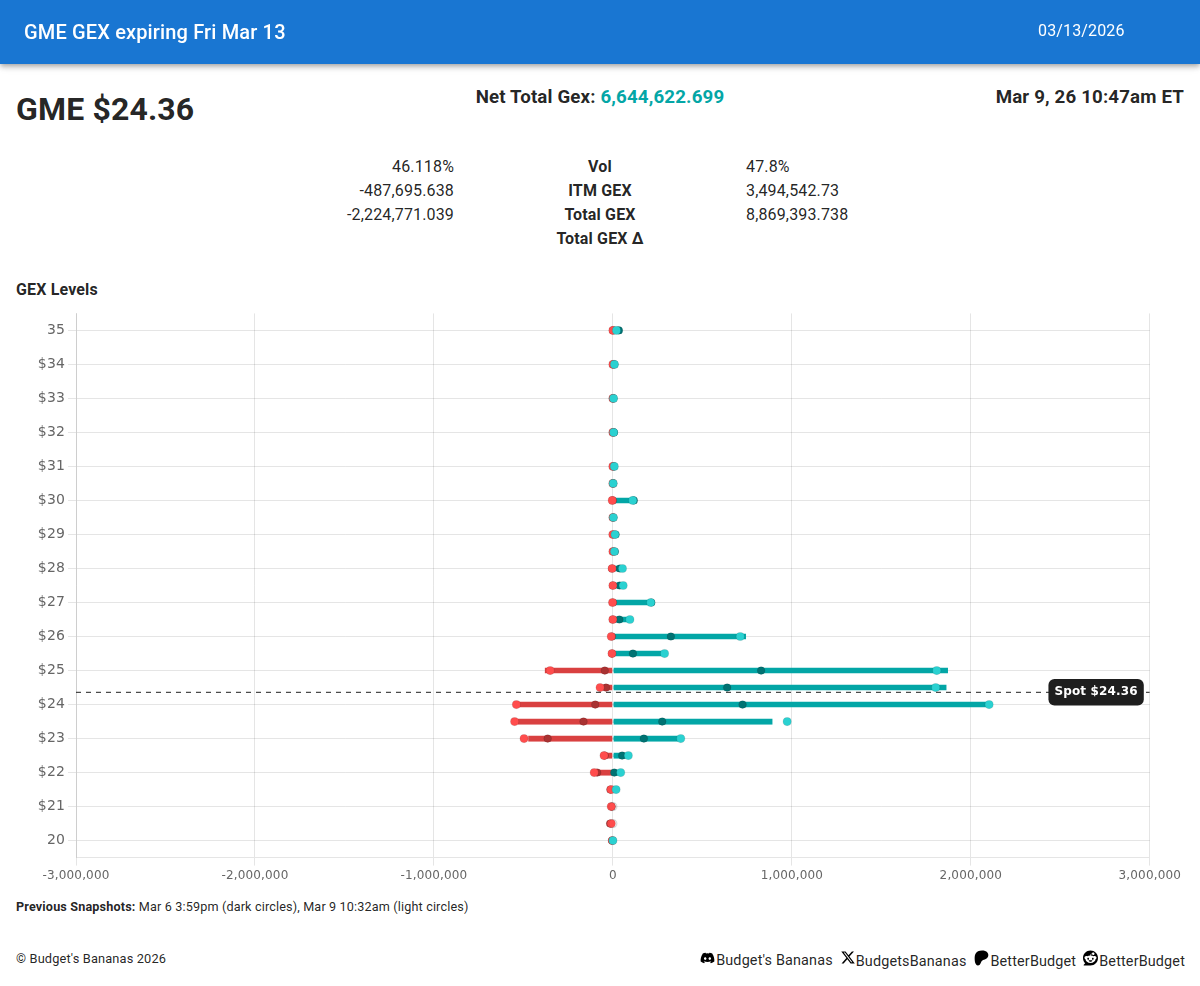1200x986 pixels.
Task: Click the Discord icon in the footer
Action: [708, 959]
